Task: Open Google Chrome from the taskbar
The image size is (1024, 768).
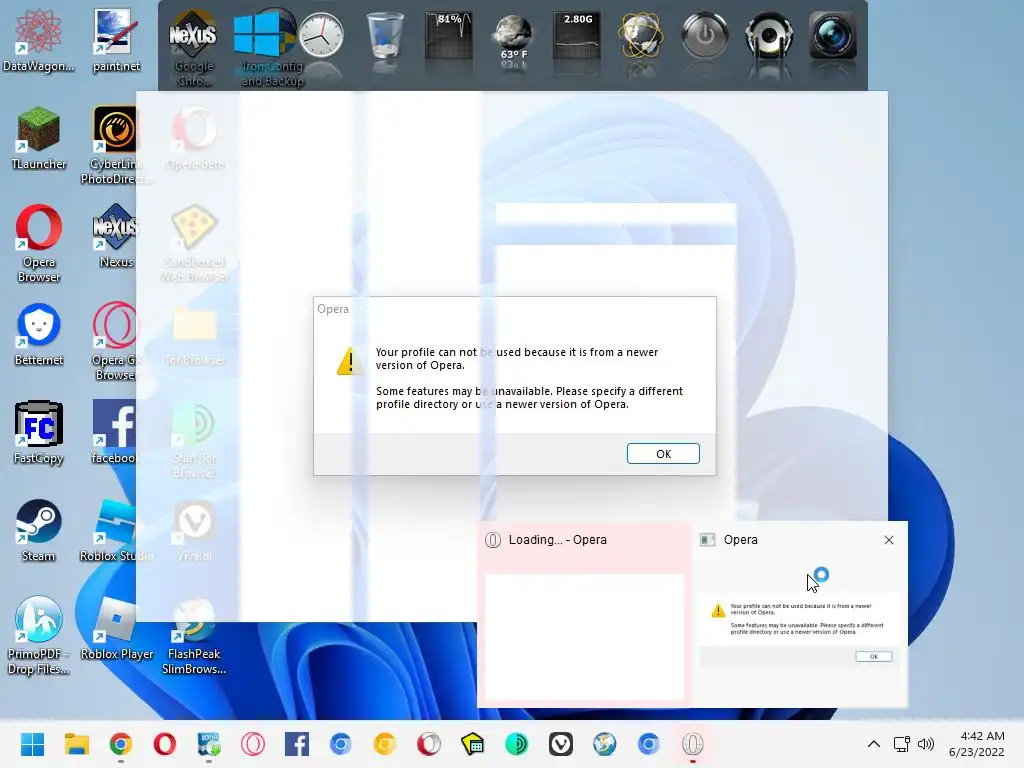Action: tap(121, 744)
